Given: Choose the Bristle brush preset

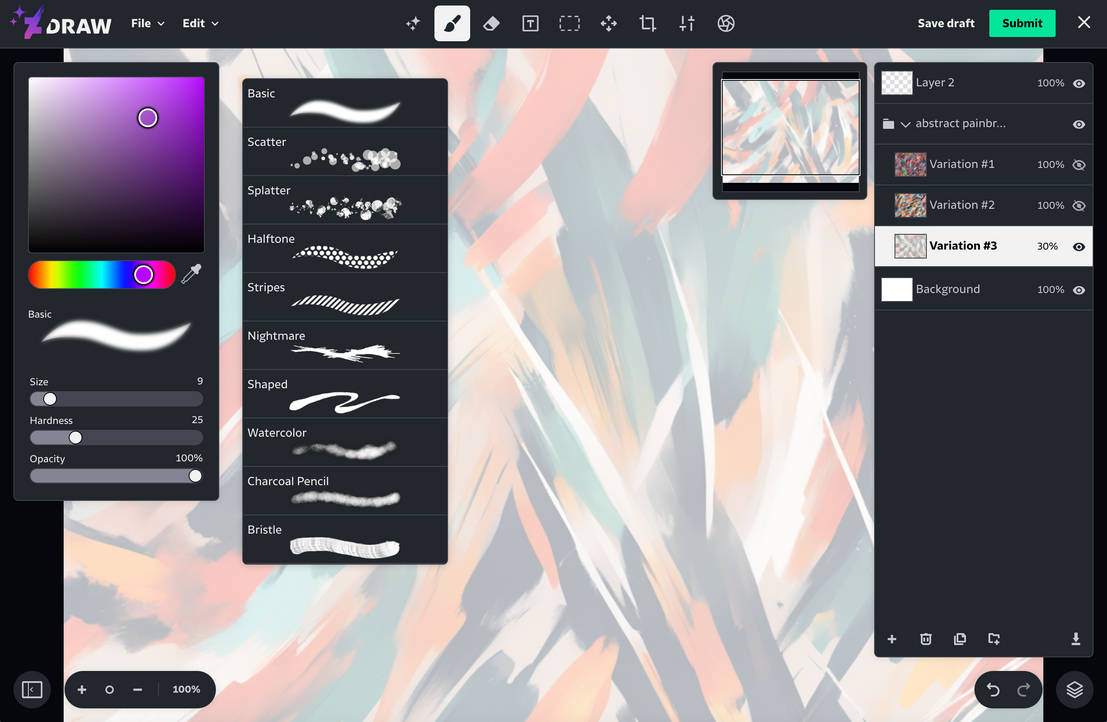Looking at the screenshot, I should pyautogui.click(x=345, y=539).
